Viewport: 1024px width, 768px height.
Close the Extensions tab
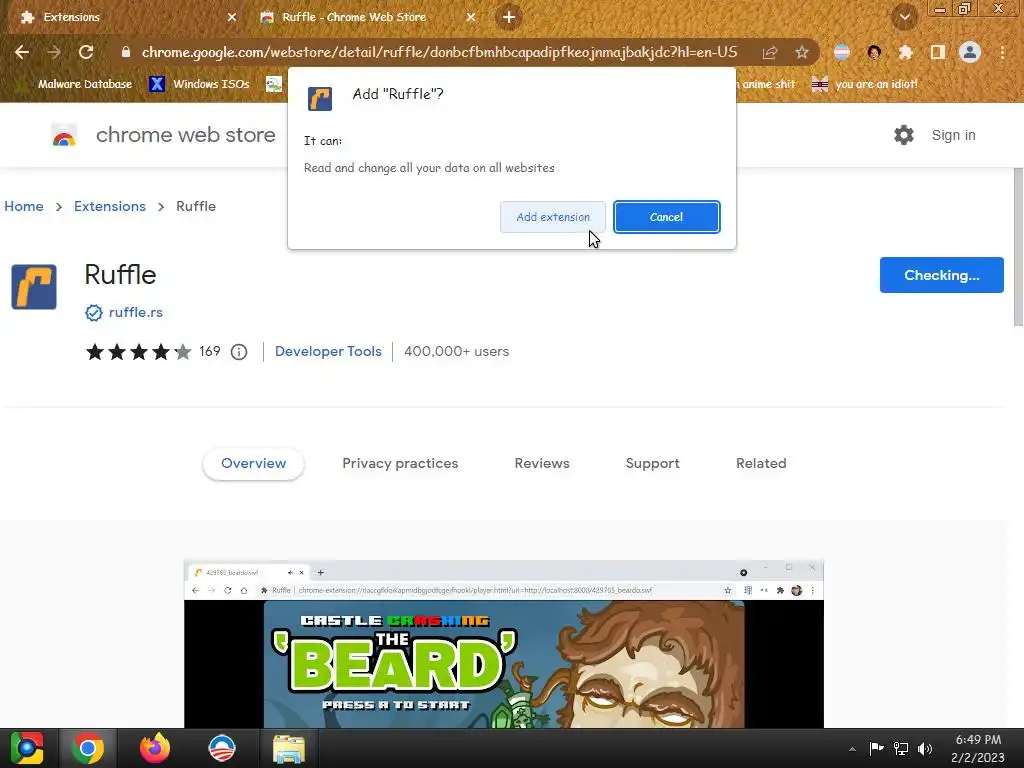tap(231, 17)
